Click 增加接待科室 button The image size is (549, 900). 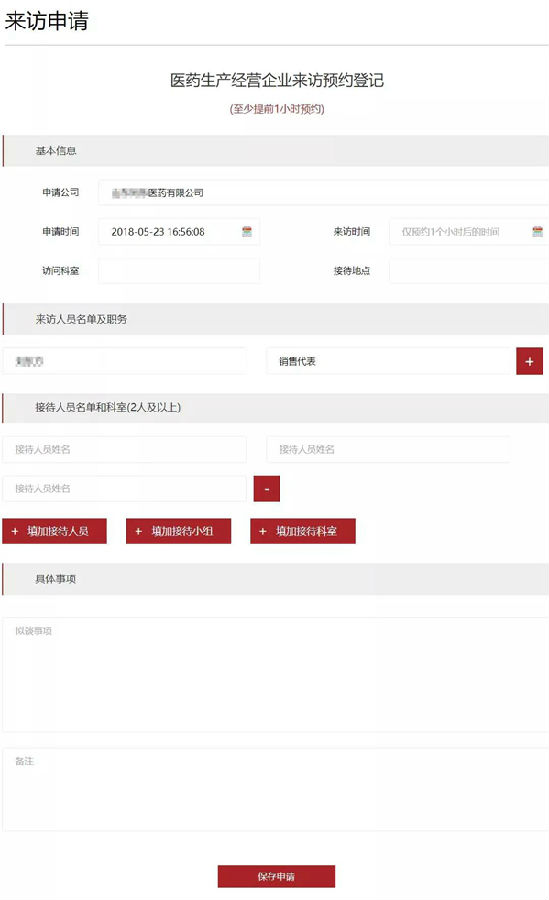303,531
